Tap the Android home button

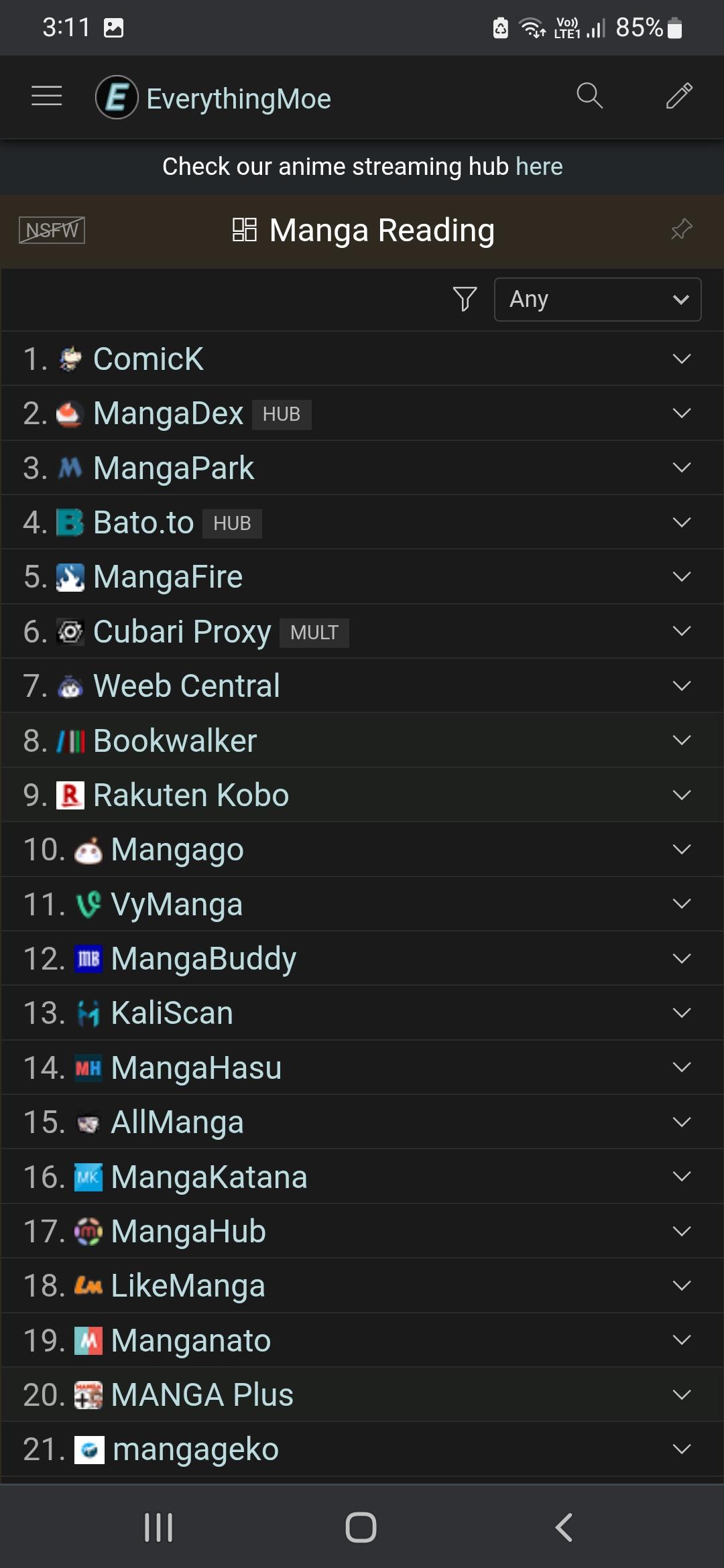point(361,1527)
